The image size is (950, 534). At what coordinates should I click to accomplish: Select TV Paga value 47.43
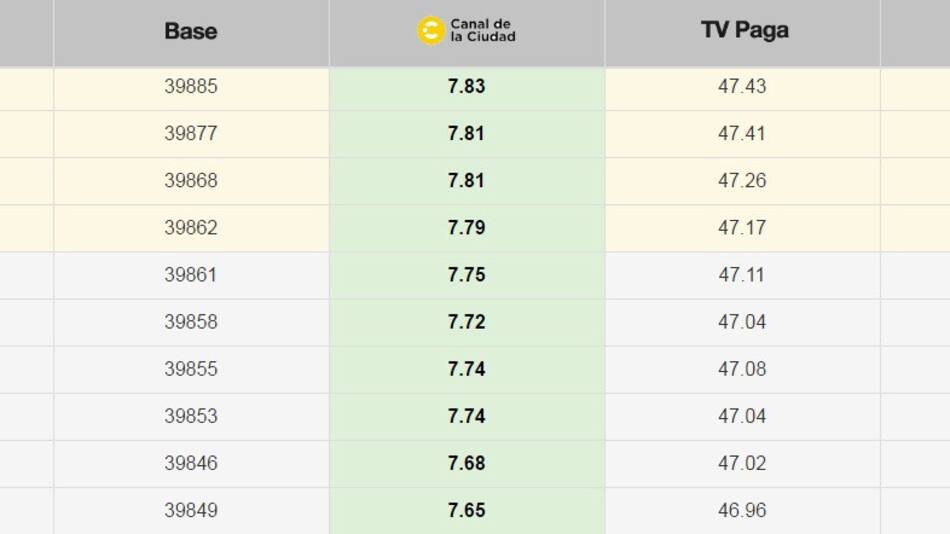[742, 86]
